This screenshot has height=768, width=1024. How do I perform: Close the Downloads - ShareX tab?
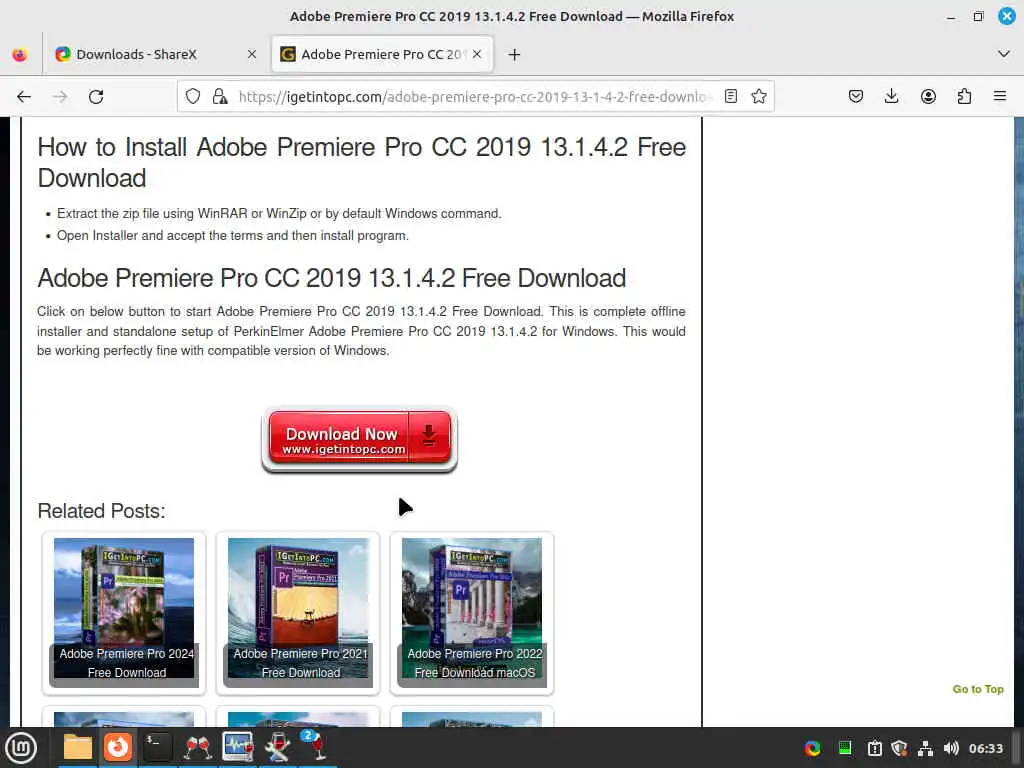[x=252, y=55]
